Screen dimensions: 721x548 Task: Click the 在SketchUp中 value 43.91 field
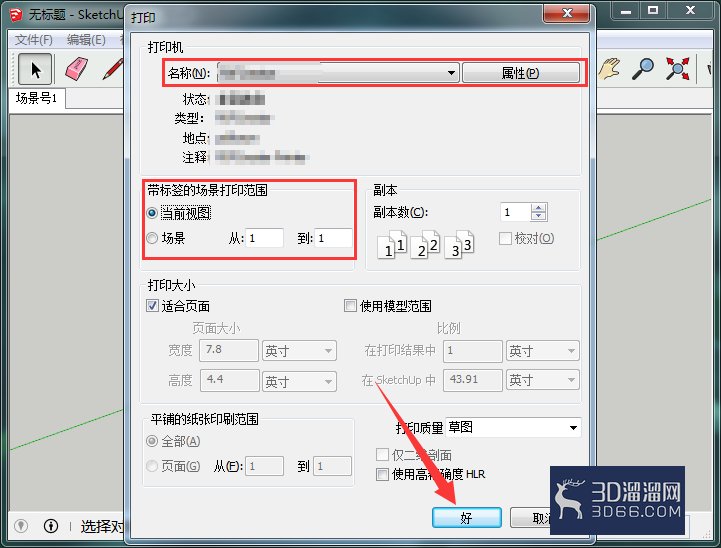[473, 380]
